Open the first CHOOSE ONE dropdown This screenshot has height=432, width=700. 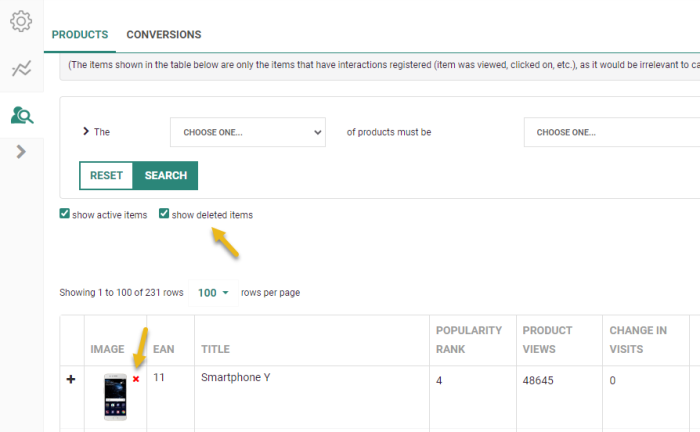[248, 132]
